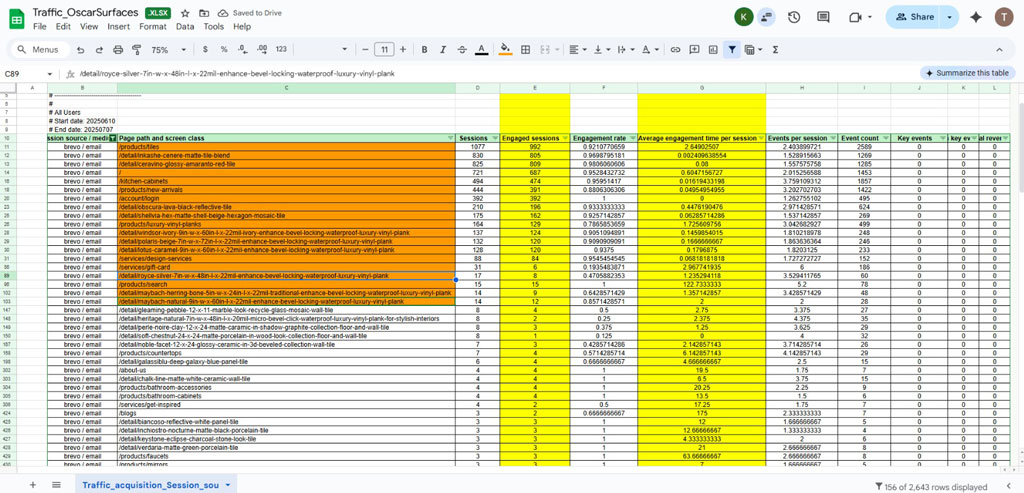
Task: Open filter on Page path column
Action: point(451,138)
